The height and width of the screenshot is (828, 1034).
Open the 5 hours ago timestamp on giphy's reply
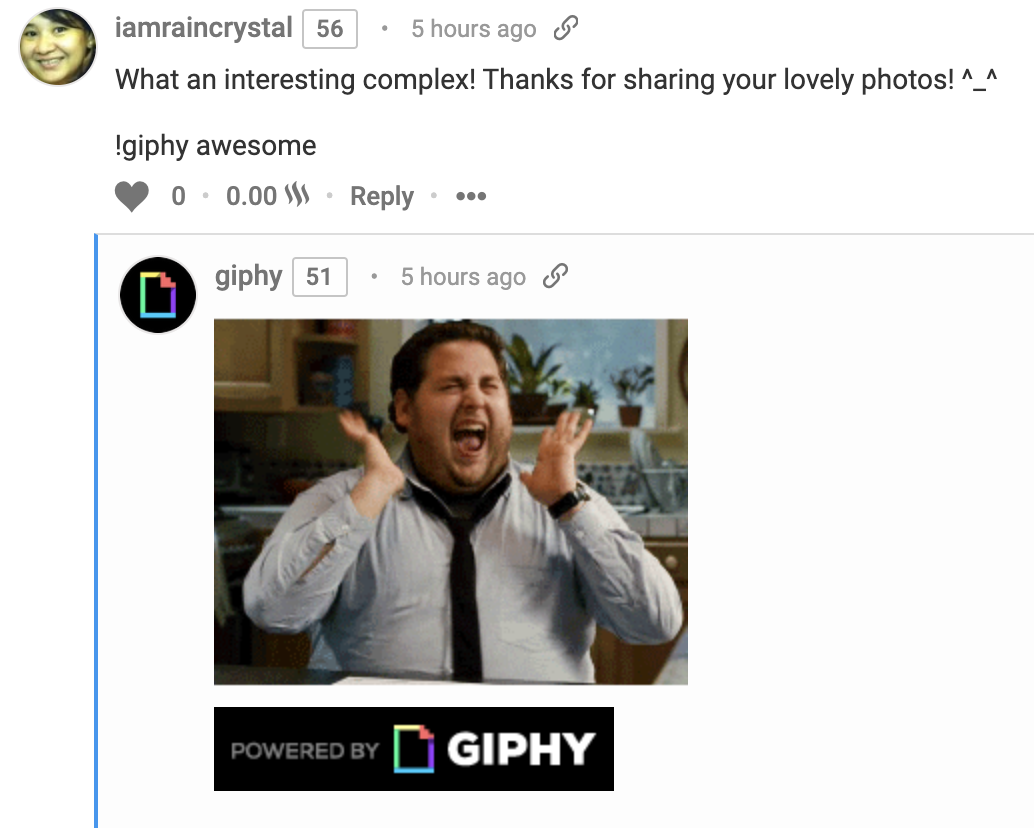pos(463,277)
